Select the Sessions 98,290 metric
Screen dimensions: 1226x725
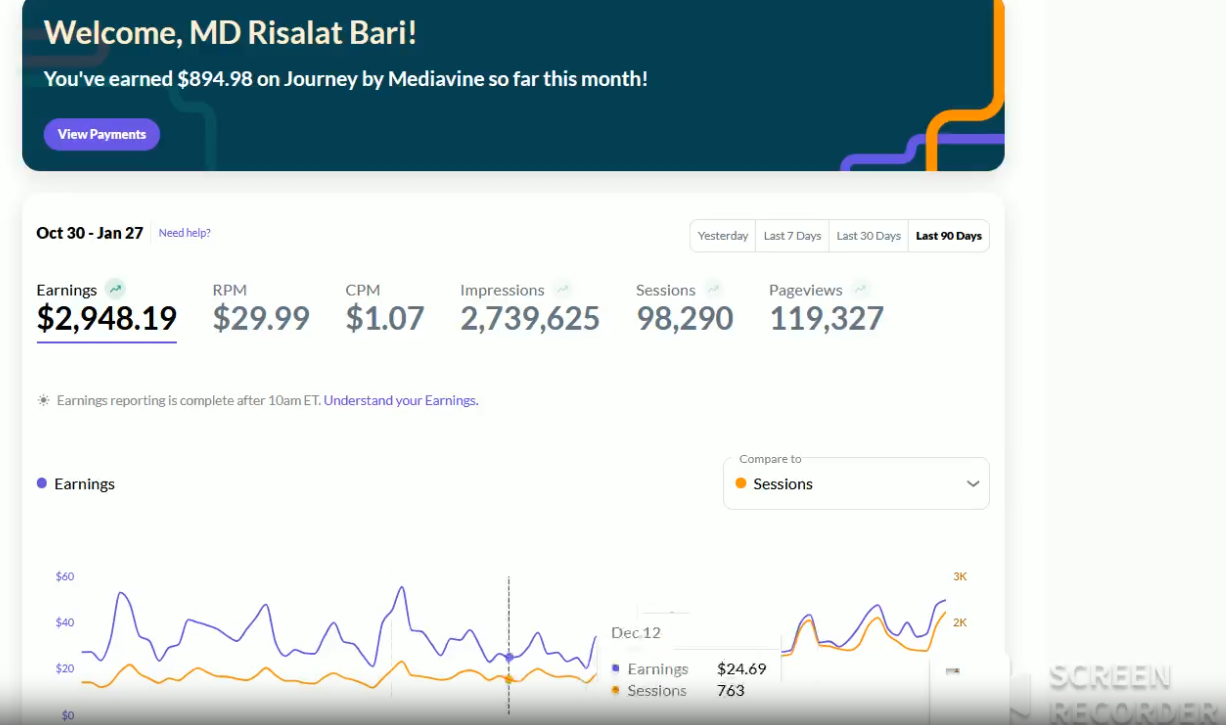tap(684, 308)
